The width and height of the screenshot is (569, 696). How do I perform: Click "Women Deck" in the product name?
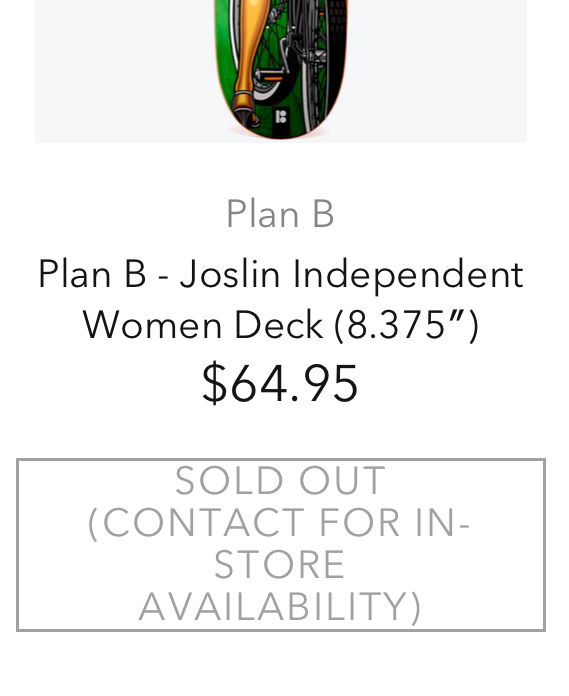(x=203, y=325)
